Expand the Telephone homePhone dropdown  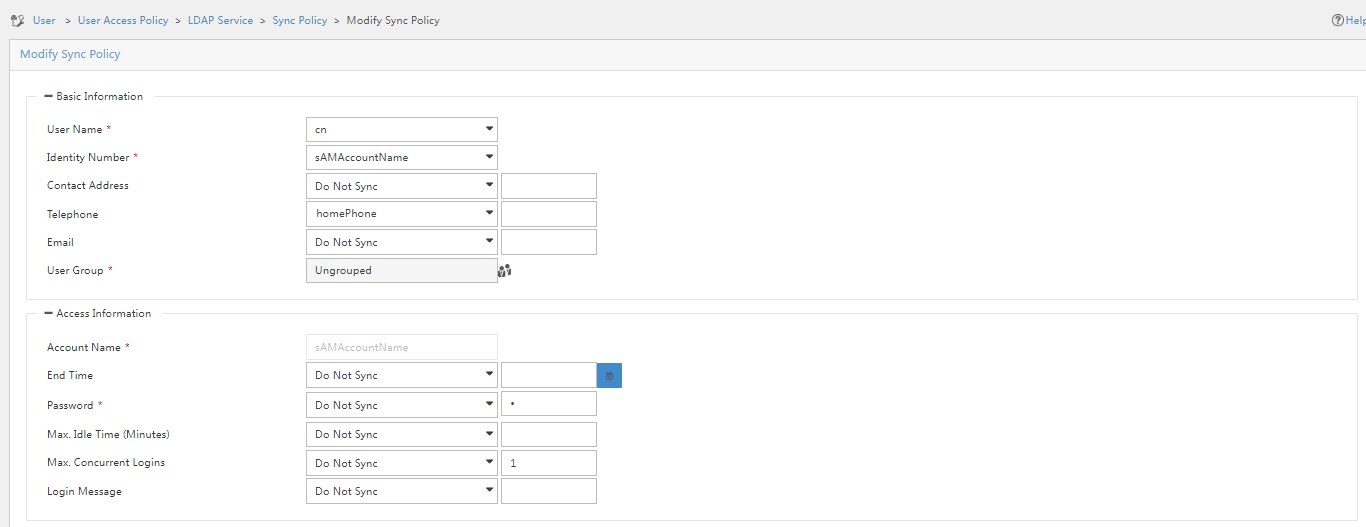[402, 214]
